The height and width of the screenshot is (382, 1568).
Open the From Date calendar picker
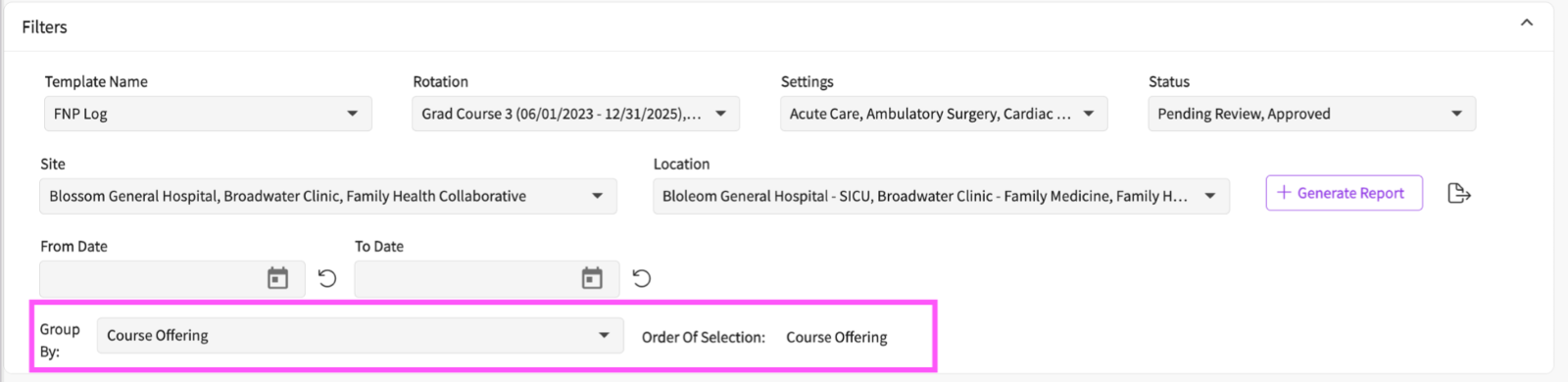point(278,279)
